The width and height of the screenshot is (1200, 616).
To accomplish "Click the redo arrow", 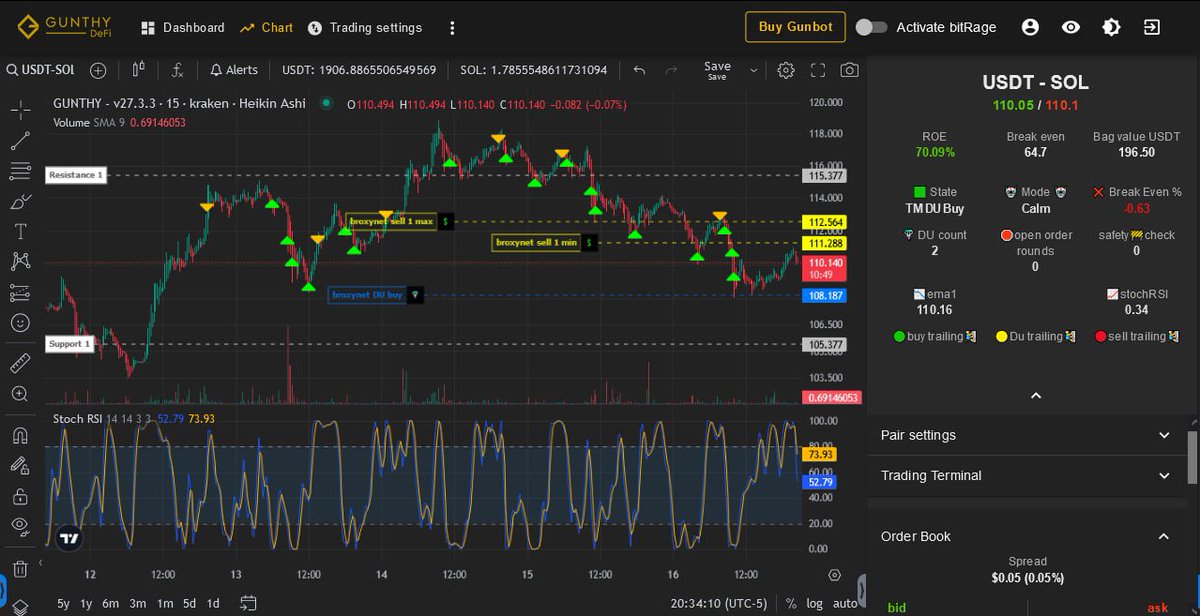I will [x=672, y=70].
